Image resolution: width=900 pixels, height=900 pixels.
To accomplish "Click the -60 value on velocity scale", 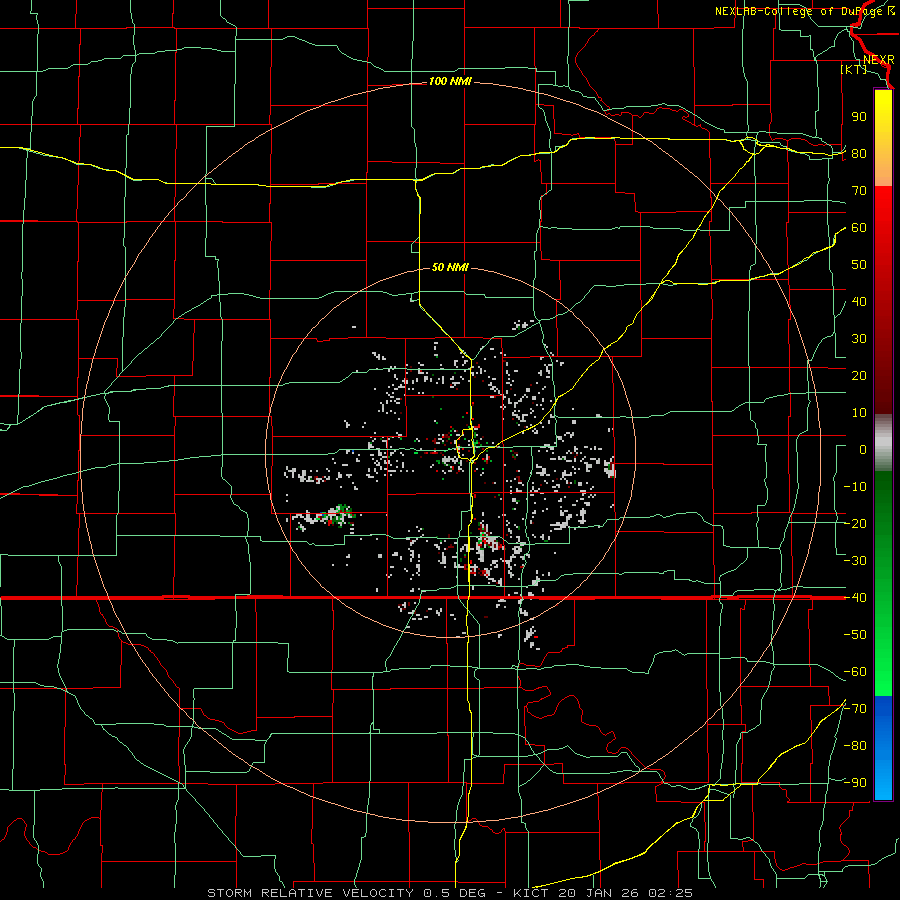I will (855, 672).
